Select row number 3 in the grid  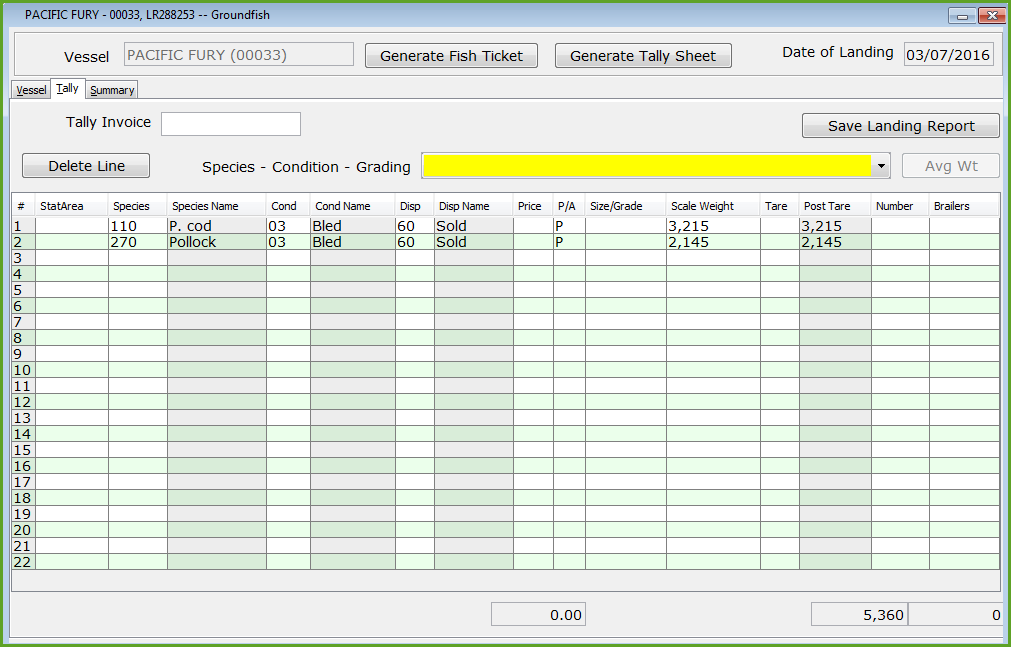point(20,258)
